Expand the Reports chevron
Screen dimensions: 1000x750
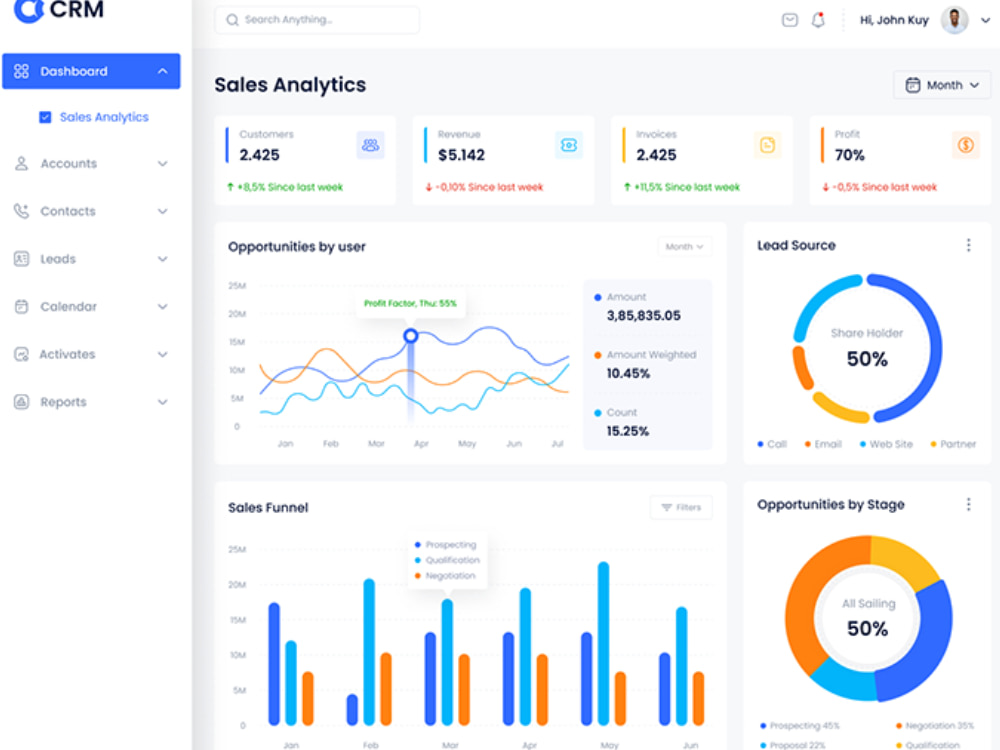[163, 402]
